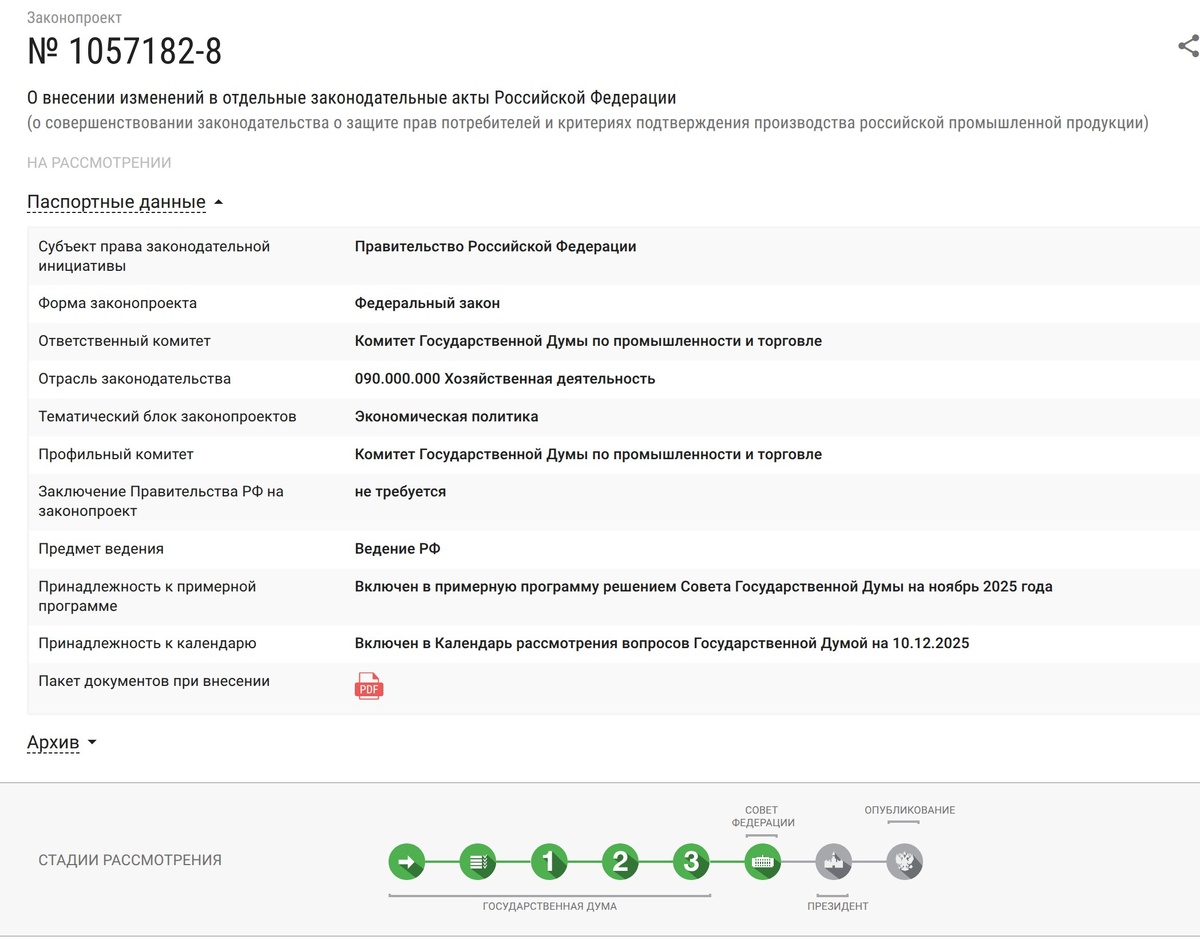
Task: Select the first reading stage circle
Action: click(549, 861)
